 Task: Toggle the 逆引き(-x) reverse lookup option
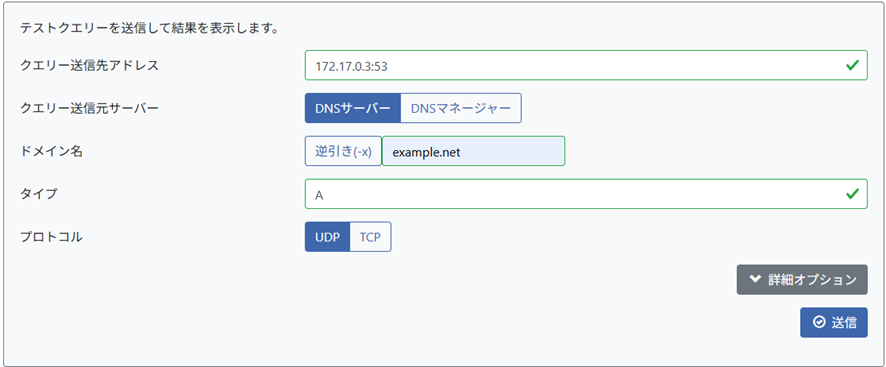tap(344, 151)
